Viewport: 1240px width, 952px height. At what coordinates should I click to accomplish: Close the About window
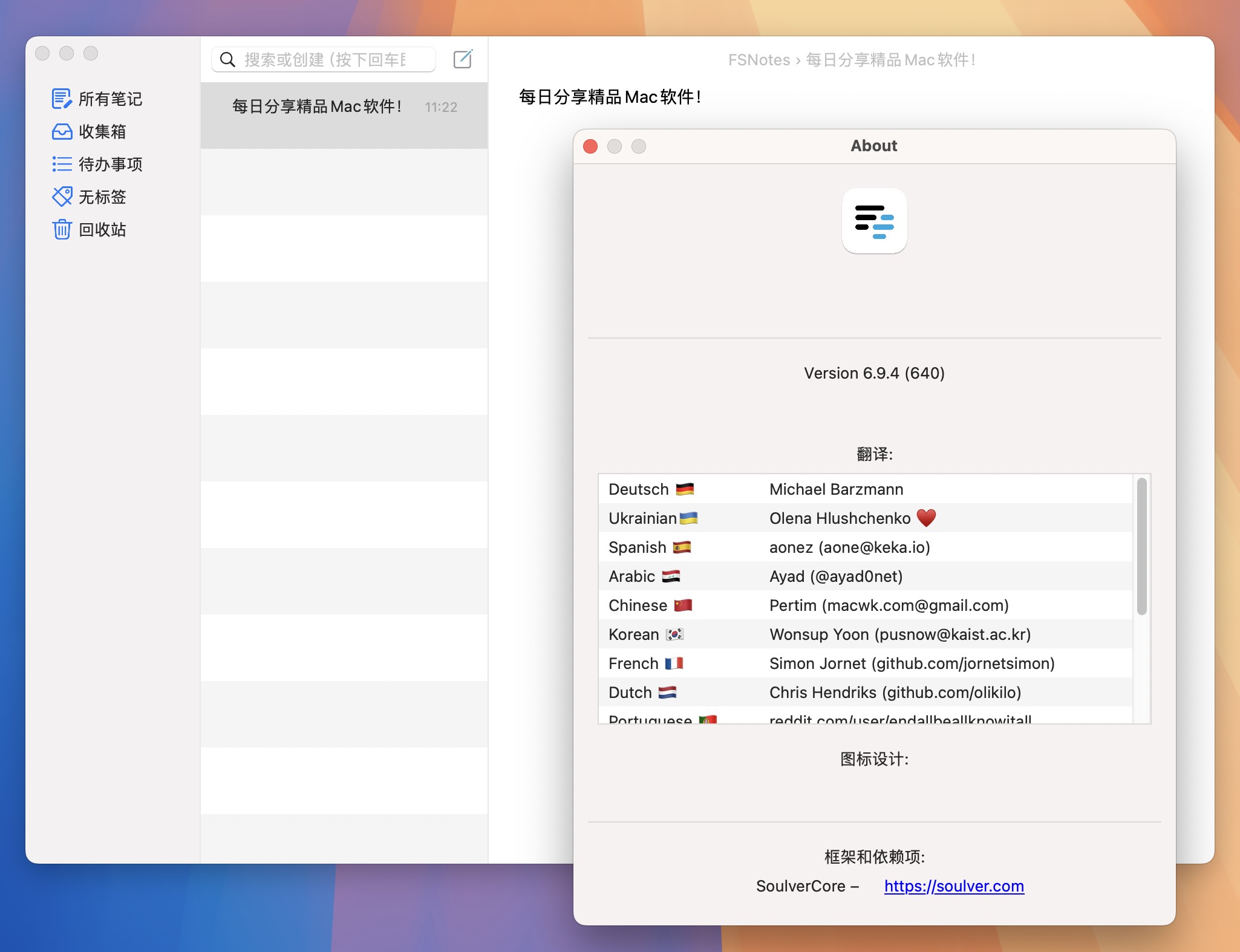tap(590, 146)
